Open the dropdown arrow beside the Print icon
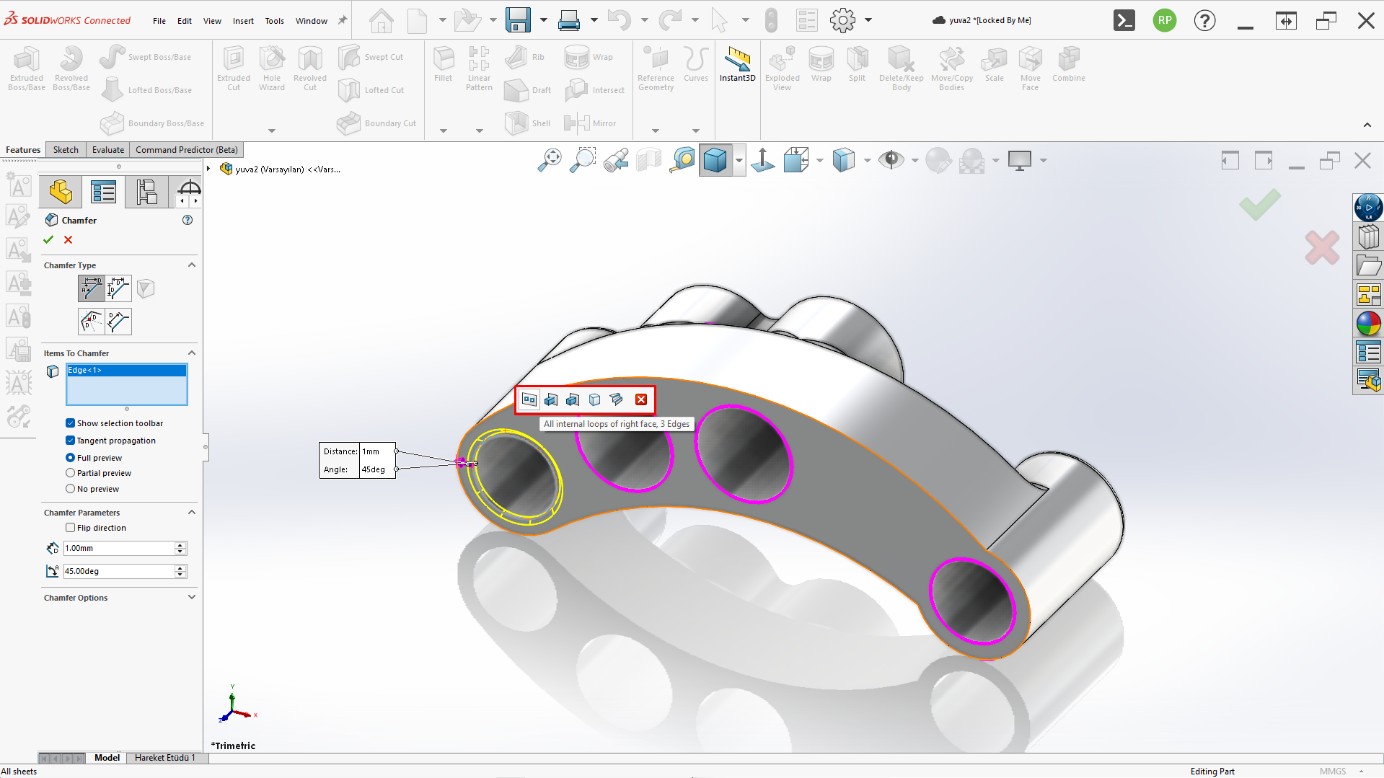This screenshot has width=1384, height=778. tap(594, 20)
